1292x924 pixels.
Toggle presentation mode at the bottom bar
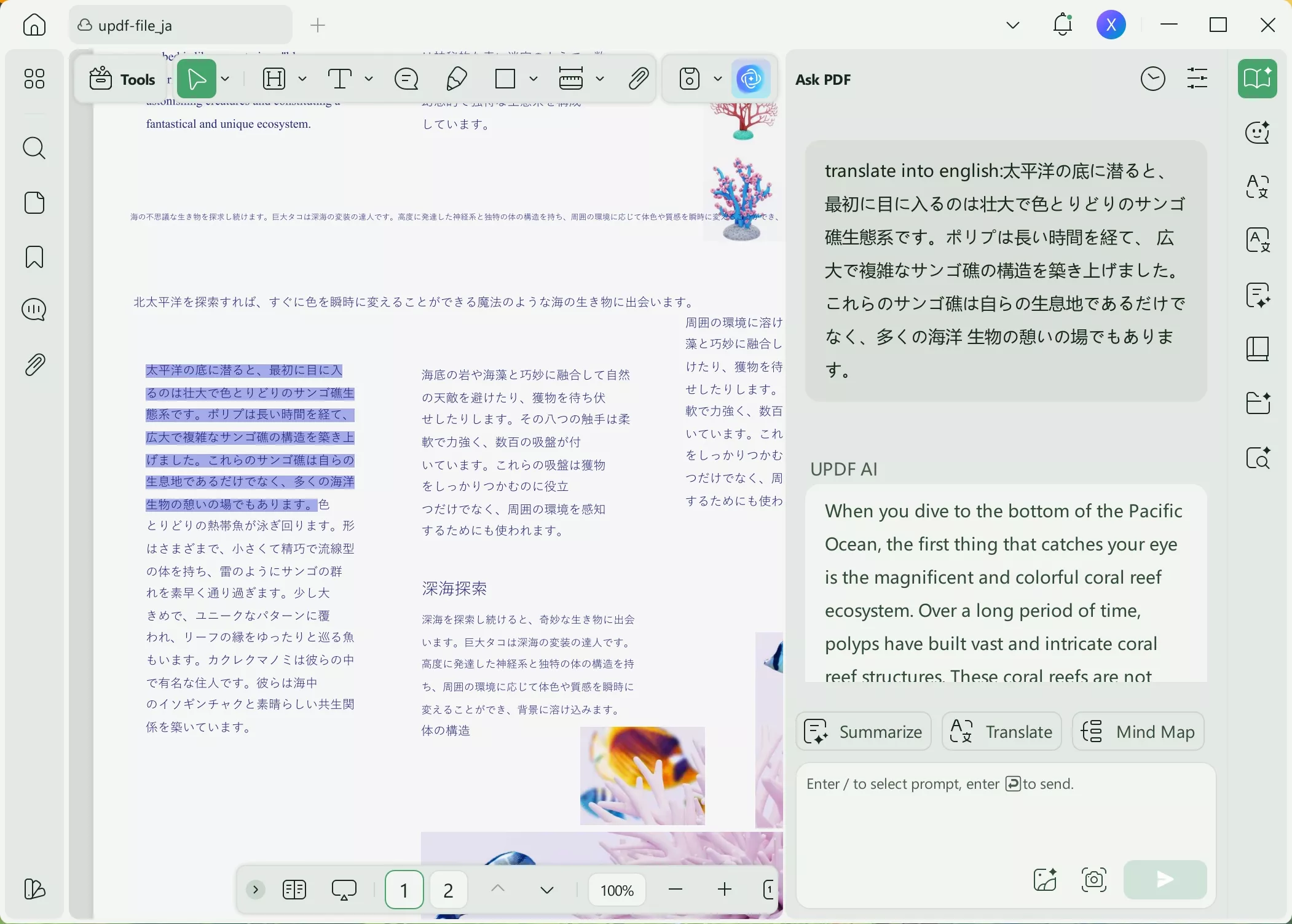click(x=344, y=890)
